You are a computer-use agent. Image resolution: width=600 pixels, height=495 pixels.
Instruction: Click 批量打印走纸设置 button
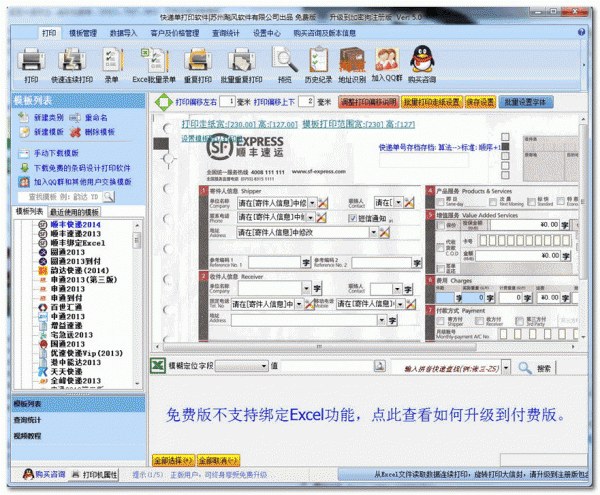[432, 102]
